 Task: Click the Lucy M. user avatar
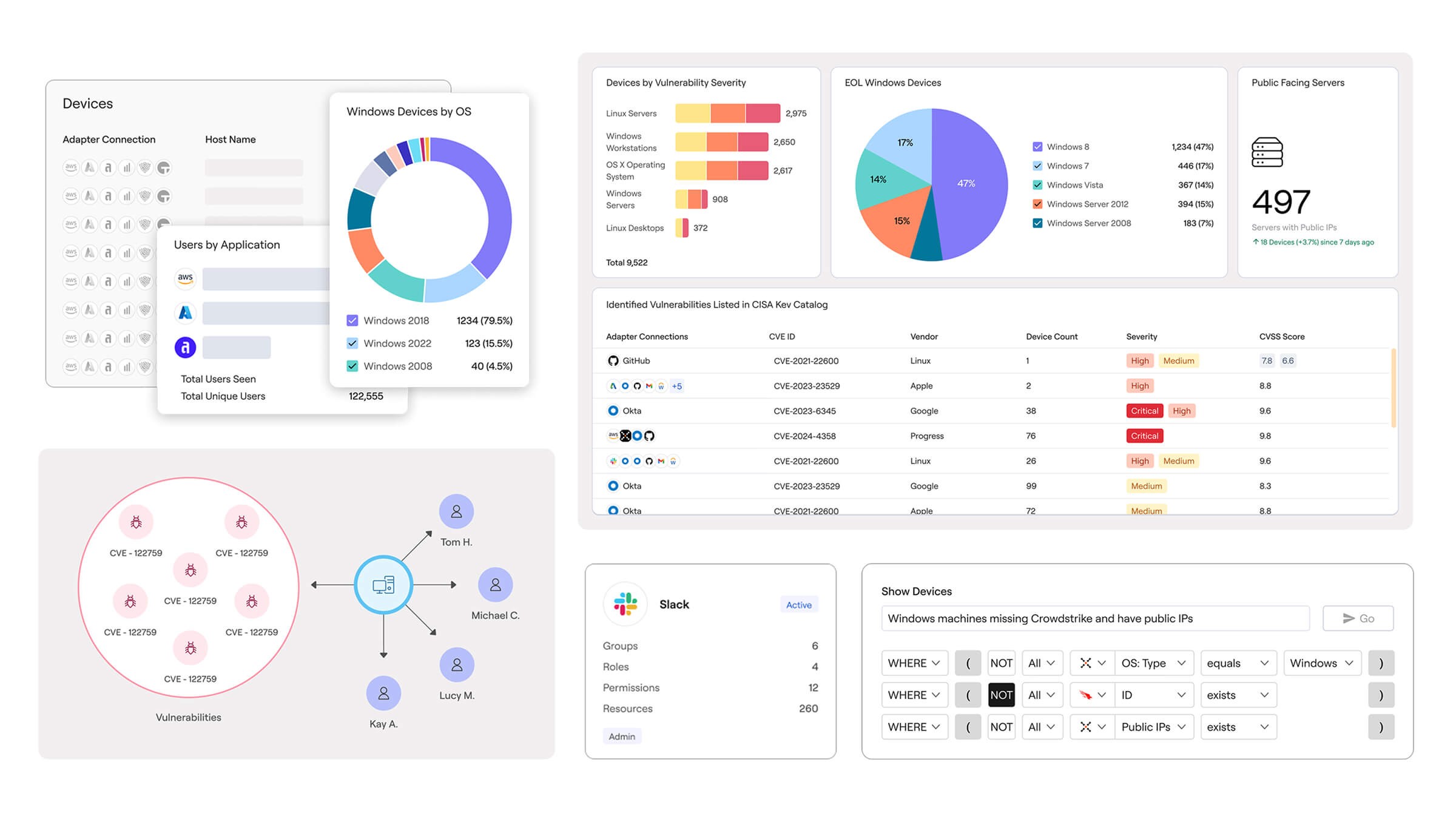[456, 665]
